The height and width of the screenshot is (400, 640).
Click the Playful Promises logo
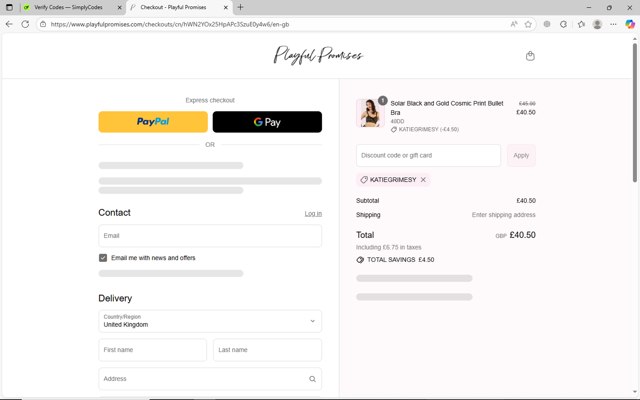(x=318, y=55)
